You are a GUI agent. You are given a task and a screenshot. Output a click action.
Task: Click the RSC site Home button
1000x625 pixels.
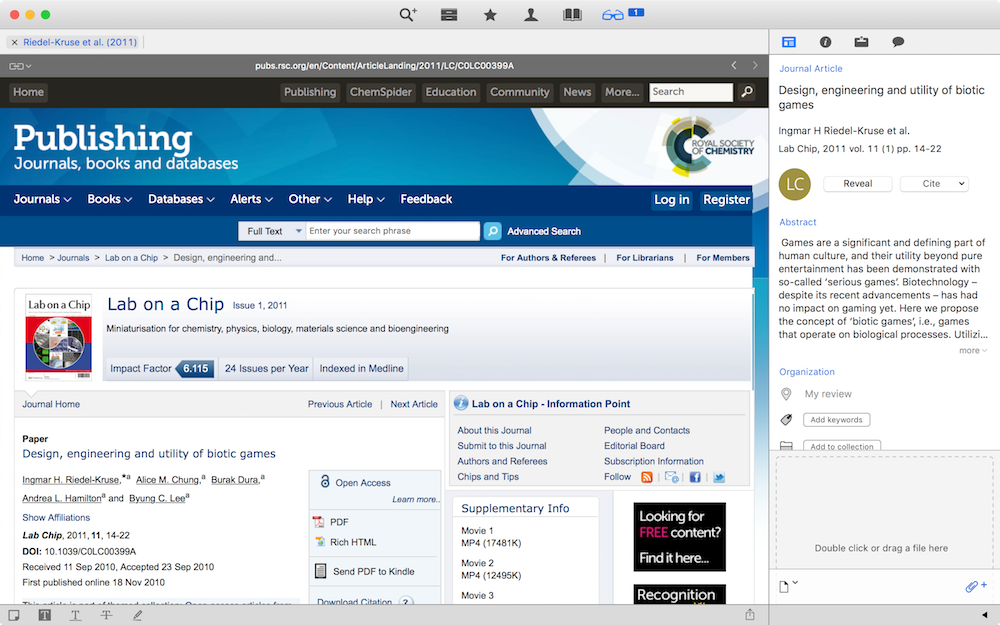click(x=29, y=92)
